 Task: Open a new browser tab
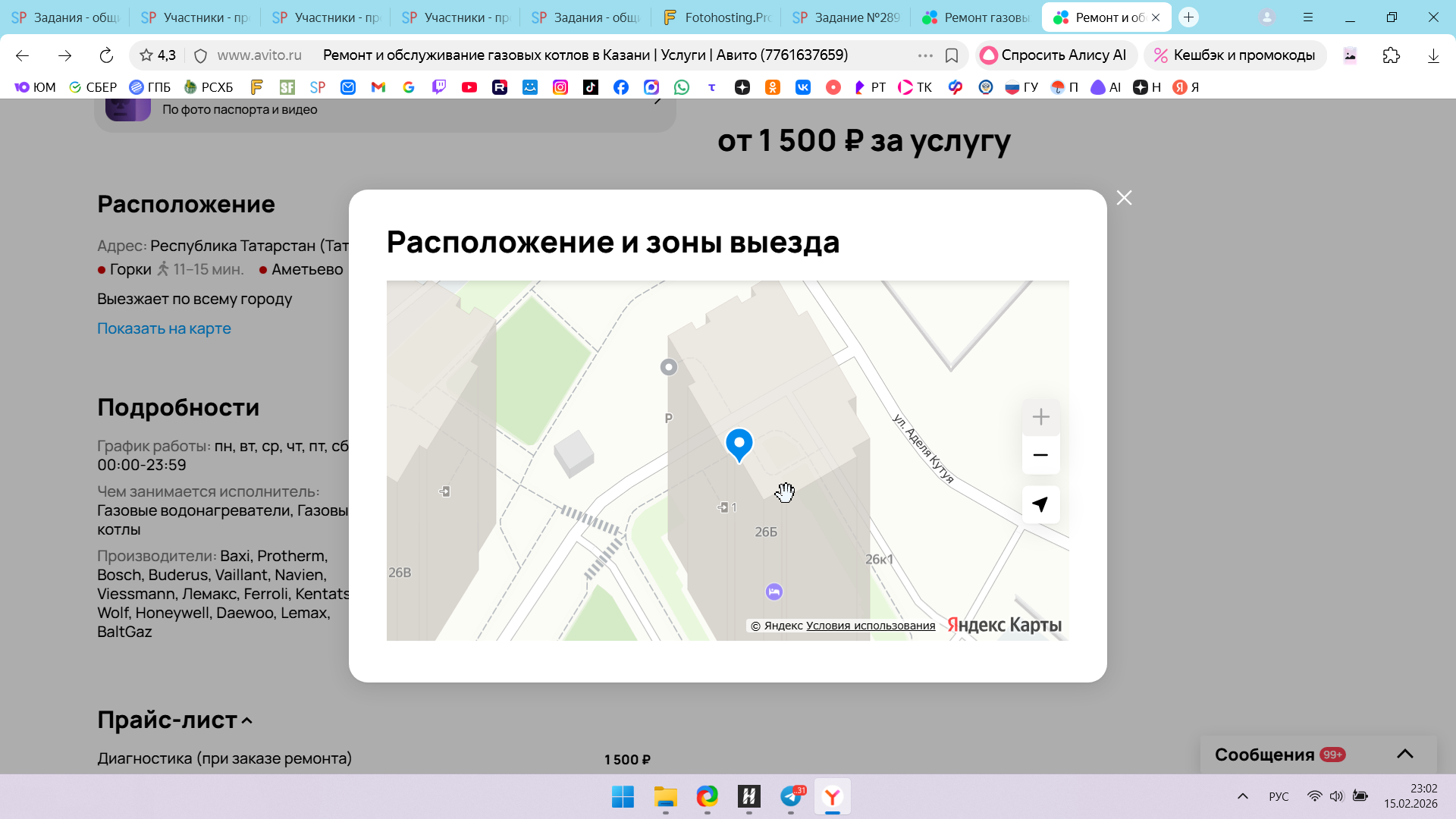point(1188,17)
